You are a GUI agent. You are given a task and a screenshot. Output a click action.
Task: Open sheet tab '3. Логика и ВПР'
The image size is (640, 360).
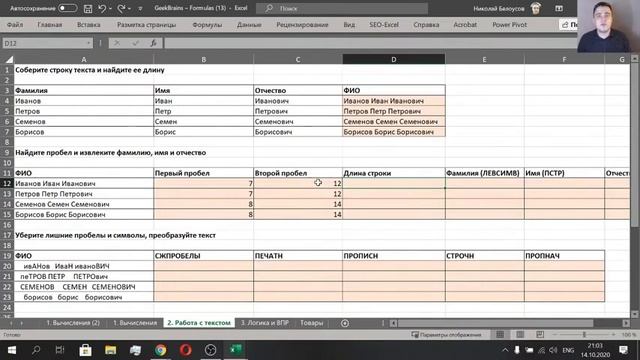coord(264,323)
